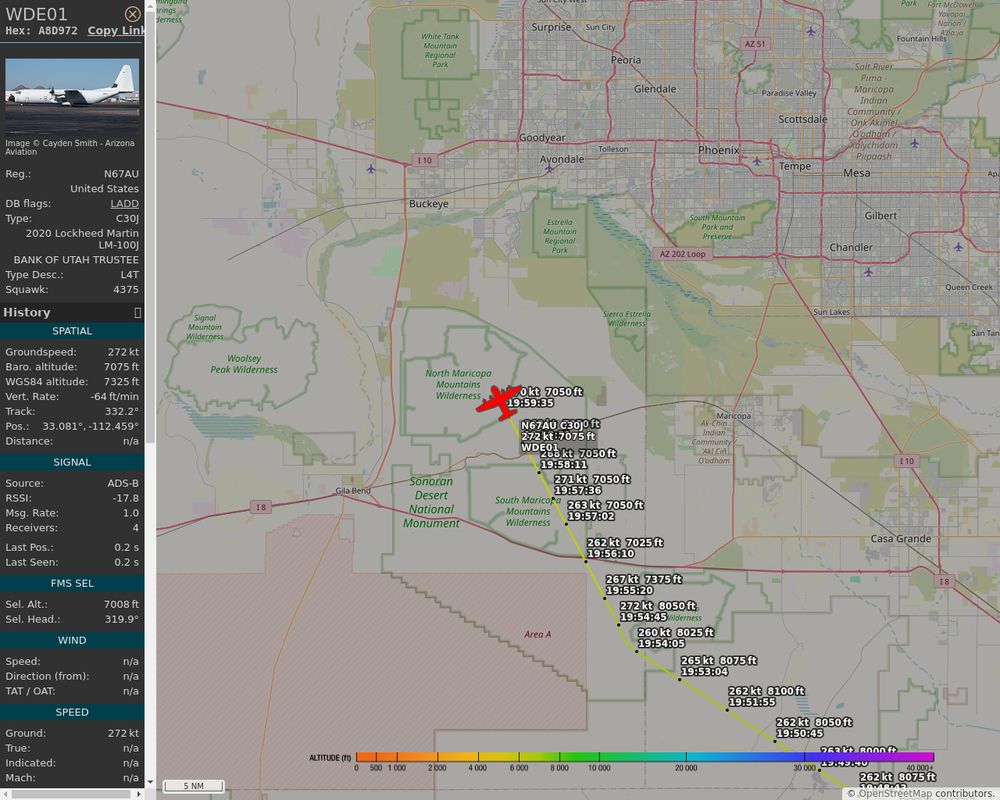Click the I 8 shield near Gila Bend
The image size is (1000, 800).
(x=260, y=507)
